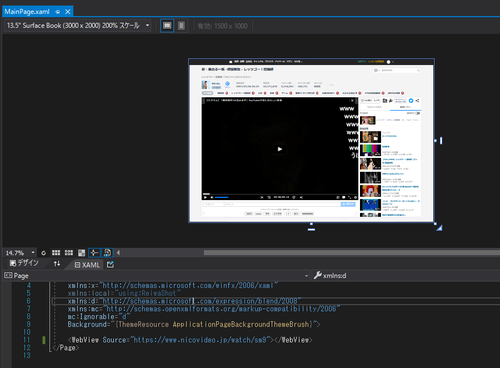Switch to the XAML tab

87,265
